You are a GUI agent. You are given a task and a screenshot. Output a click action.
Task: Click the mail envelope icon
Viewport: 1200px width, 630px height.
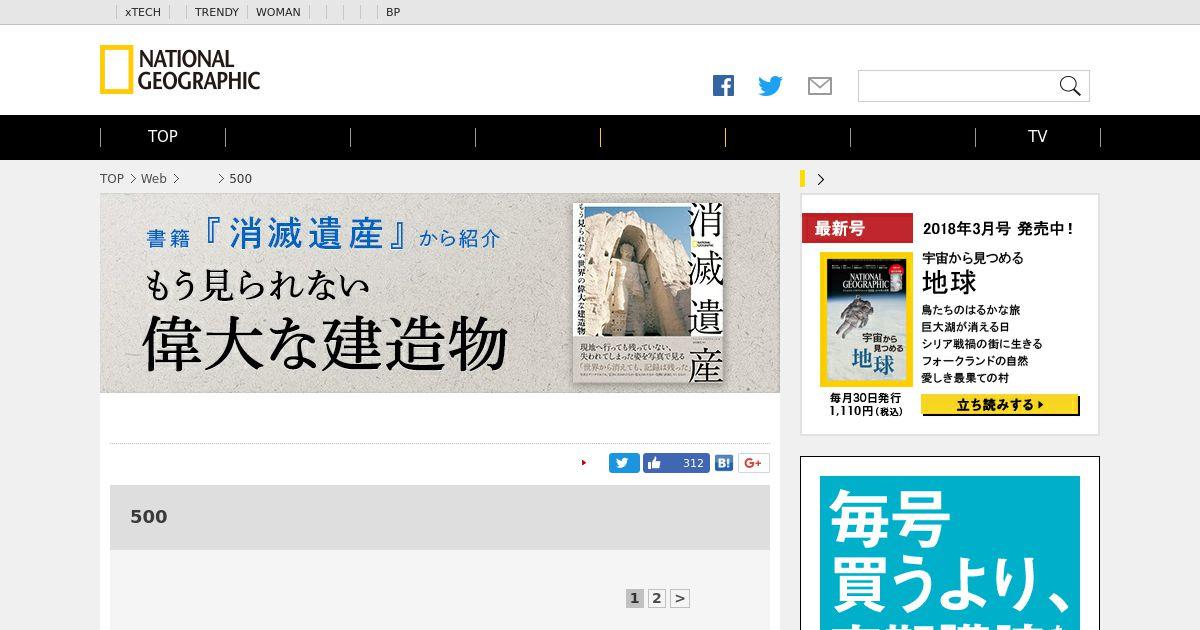pyautogui.click(x=820, y=86)
